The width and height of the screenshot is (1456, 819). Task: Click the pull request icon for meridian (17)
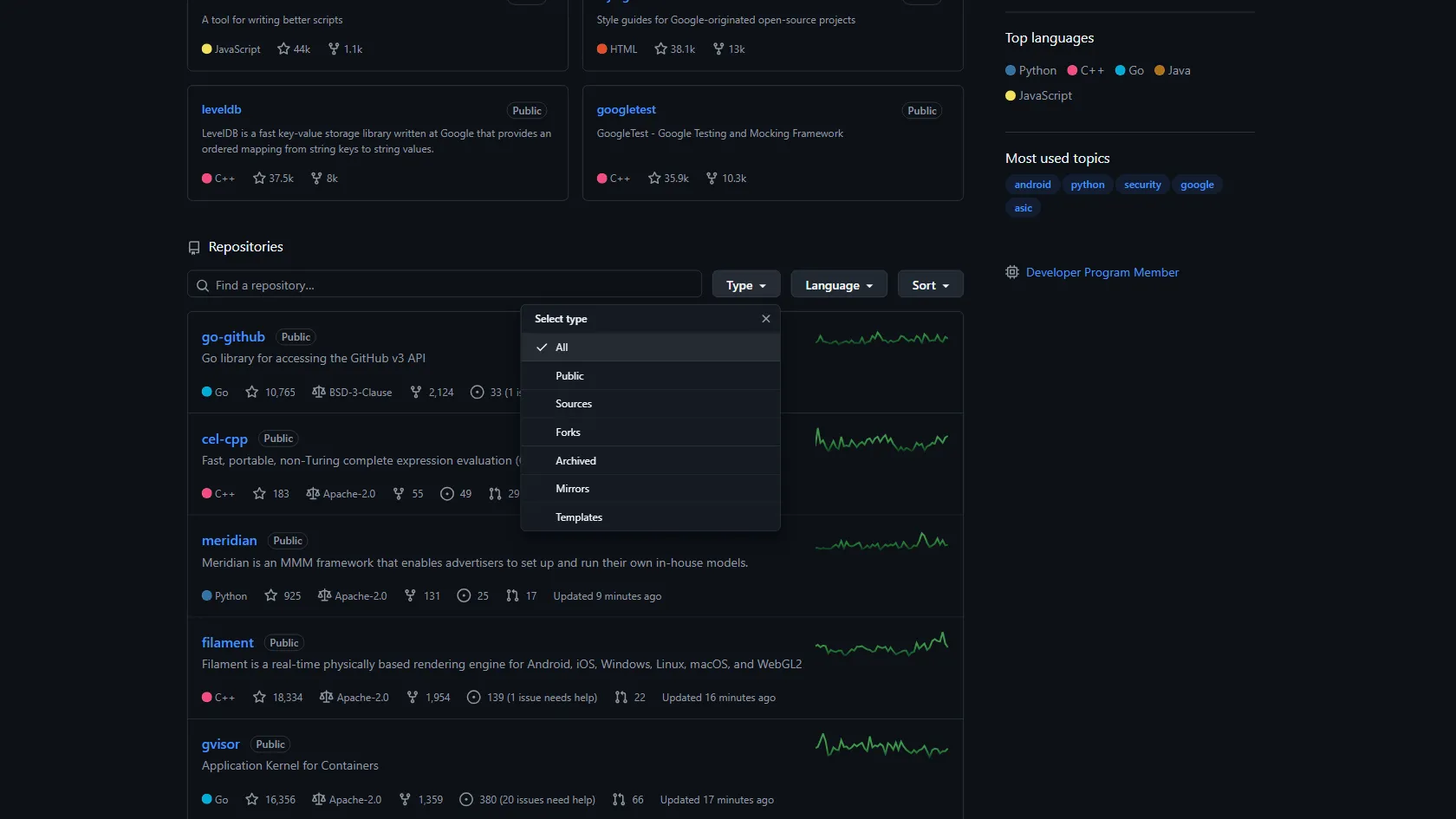tap(512, 595)
